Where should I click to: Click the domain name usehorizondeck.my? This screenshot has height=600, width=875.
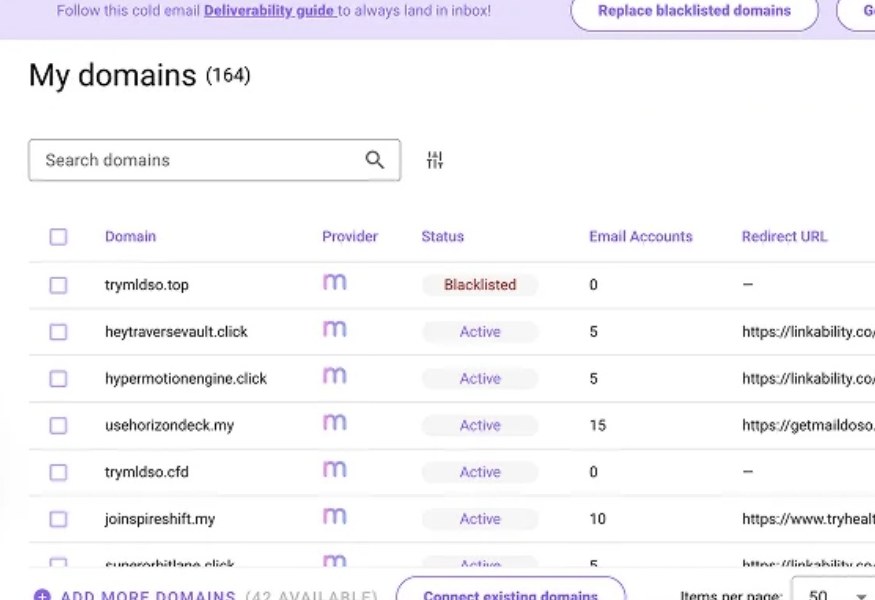click(x=170, y=426)
